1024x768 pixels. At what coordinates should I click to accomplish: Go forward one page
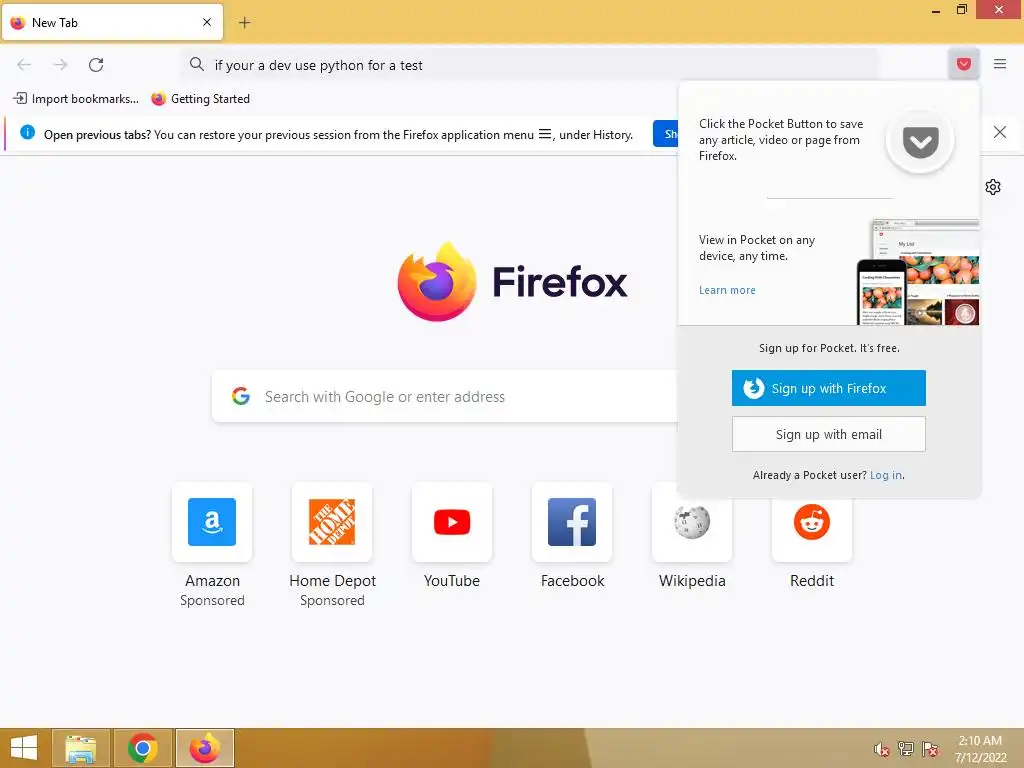[x=60, y=65]
